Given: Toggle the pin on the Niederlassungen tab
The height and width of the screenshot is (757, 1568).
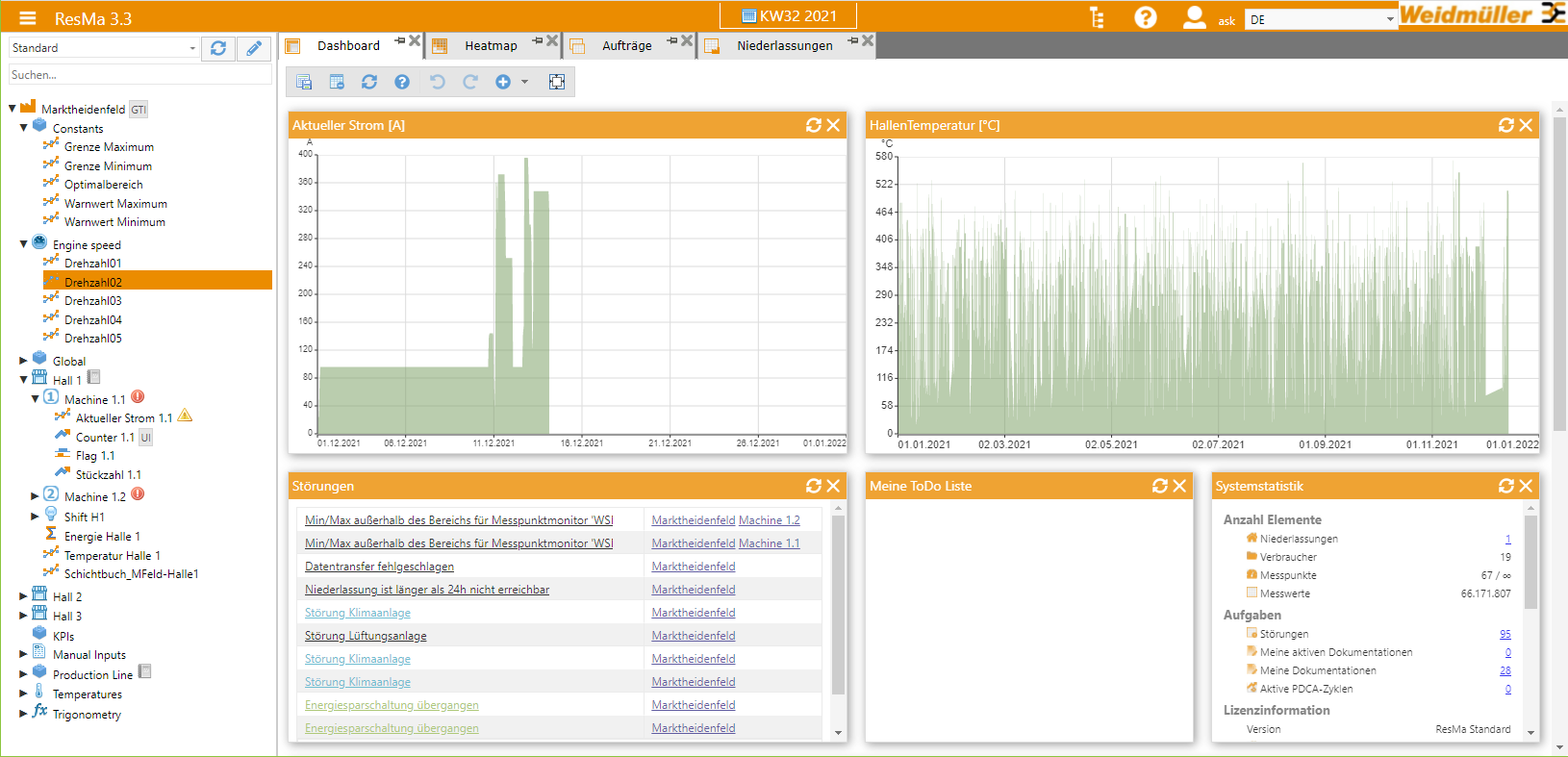Looking at the screenshot, I should click(x=853, y=40).
